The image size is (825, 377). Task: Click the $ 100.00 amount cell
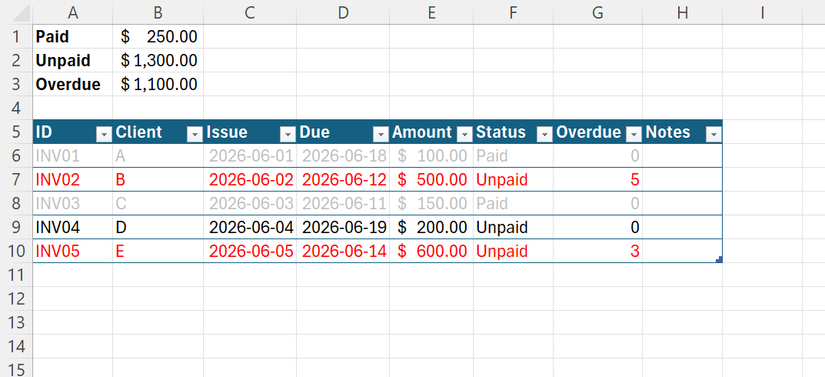(x=431, y=156)
